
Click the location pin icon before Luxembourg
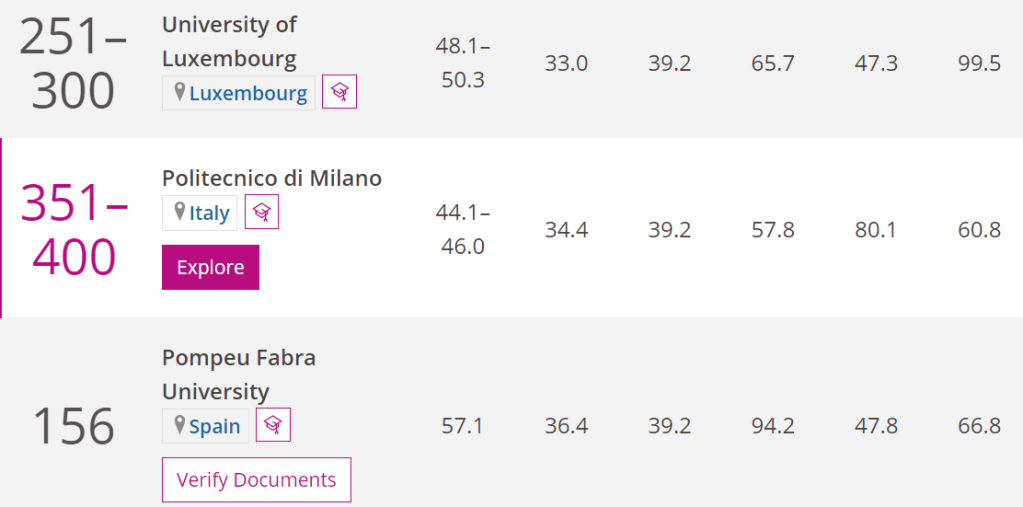pos(180,93)
